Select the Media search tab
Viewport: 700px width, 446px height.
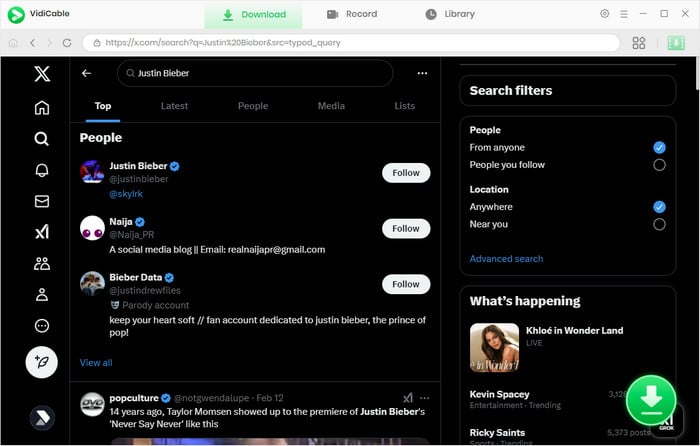[x=331, y=106]
